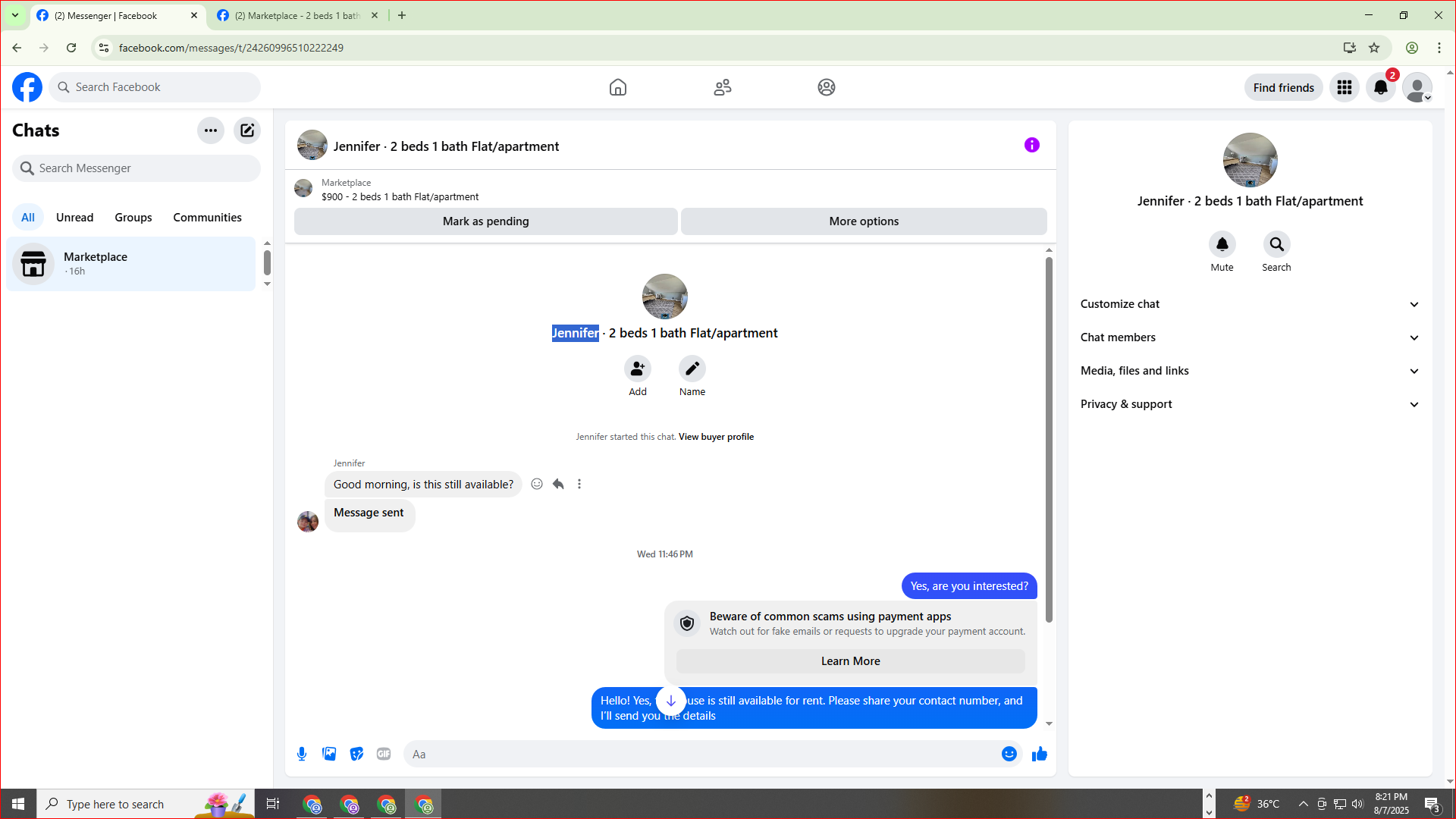This screenshot has height=819, width=1456.
Task: Open View buyer profile link
Action: click(716, 437)
